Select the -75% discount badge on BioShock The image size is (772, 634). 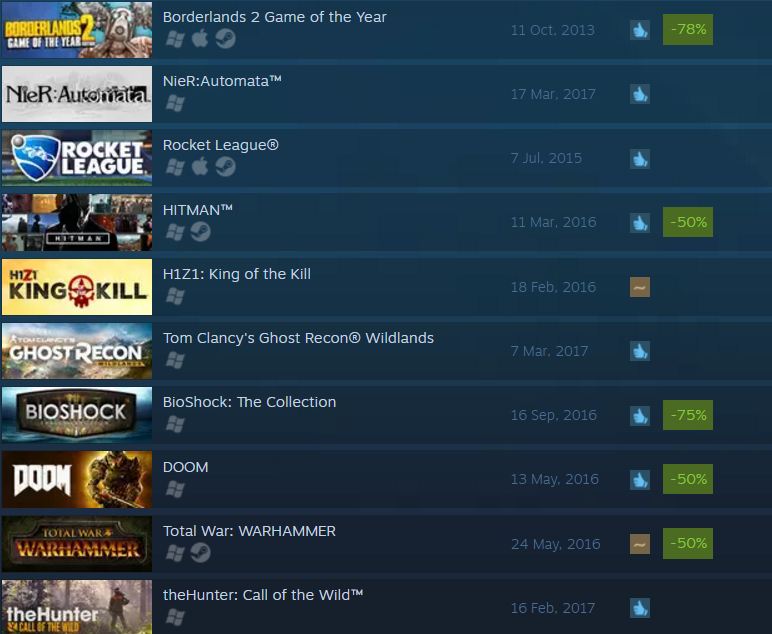click(x=688, y=415)
